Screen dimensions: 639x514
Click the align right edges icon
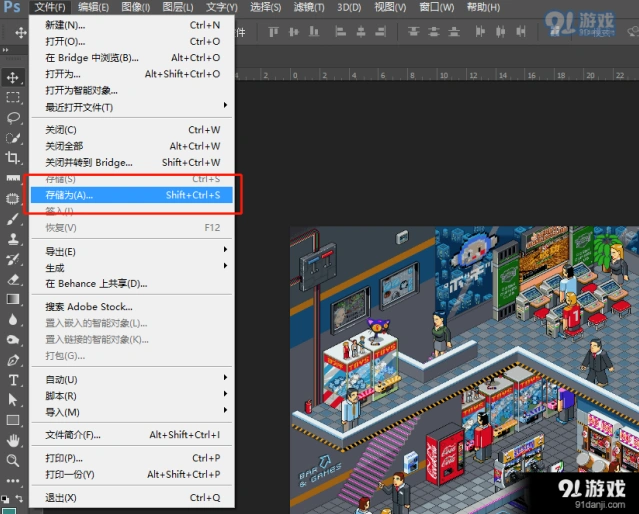tap(381, 31)
